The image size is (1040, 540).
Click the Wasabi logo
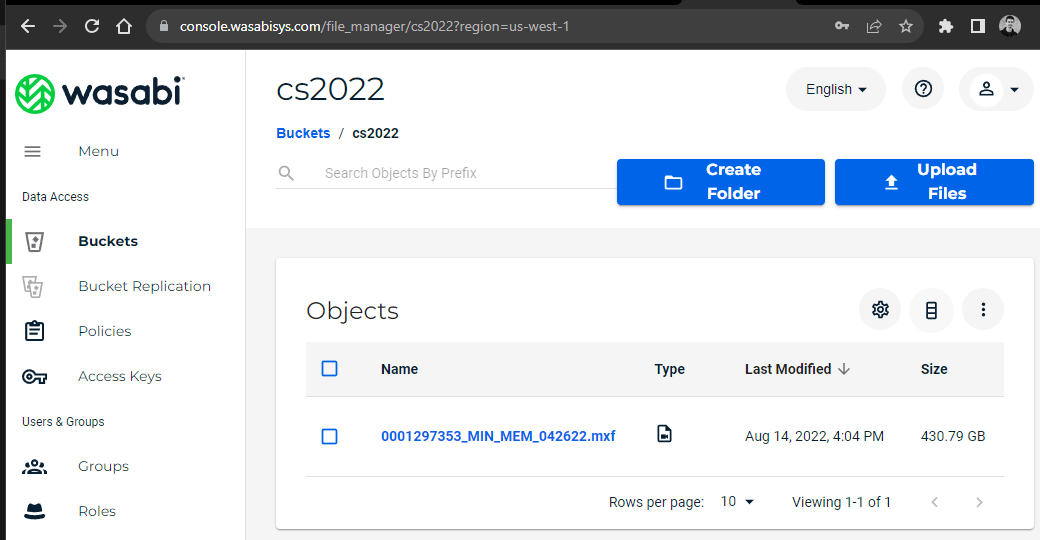click(99, 94)
